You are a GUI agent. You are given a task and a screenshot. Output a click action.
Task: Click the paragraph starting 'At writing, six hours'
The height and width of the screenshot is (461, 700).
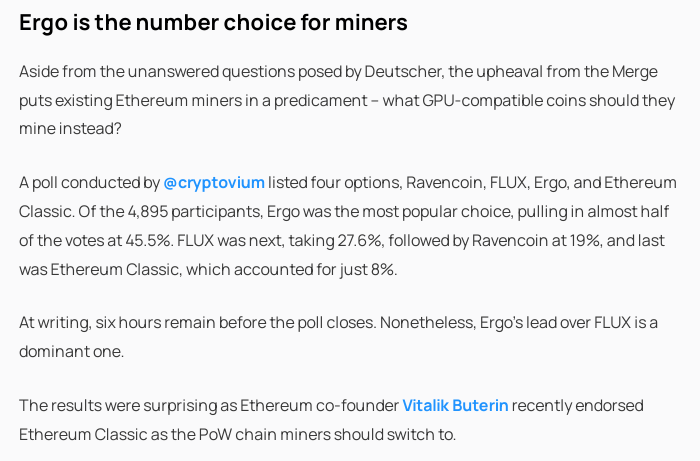[338, 337]
